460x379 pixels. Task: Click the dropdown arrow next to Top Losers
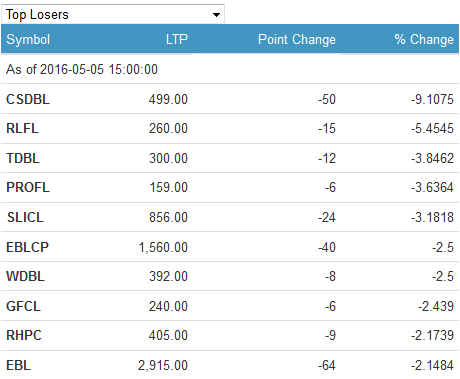pyautogui.click(x=216, y=15)
